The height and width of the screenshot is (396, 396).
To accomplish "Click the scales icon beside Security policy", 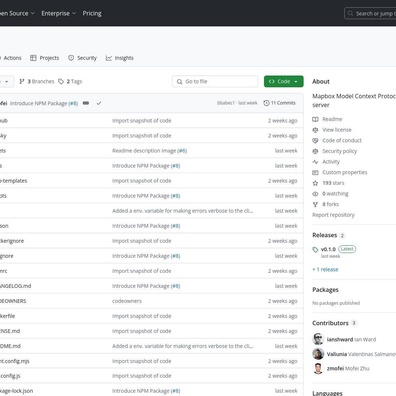I will click(x=315, y=151).
